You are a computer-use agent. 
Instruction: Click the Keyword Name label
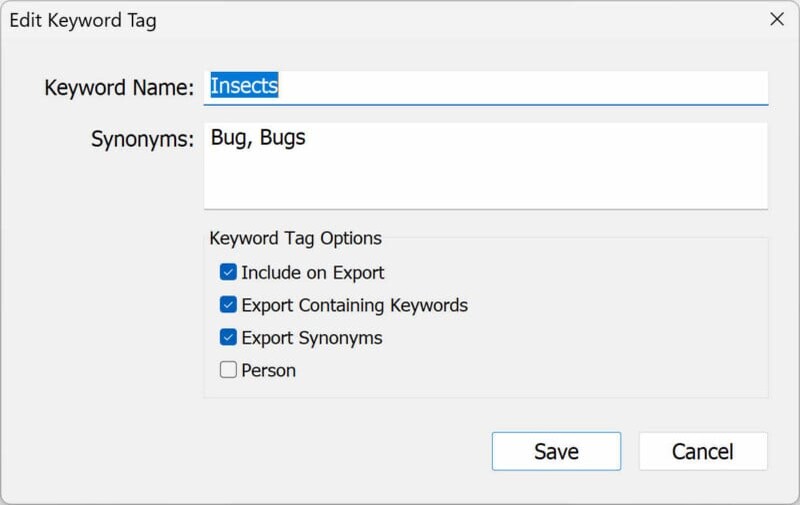(118, 88)
